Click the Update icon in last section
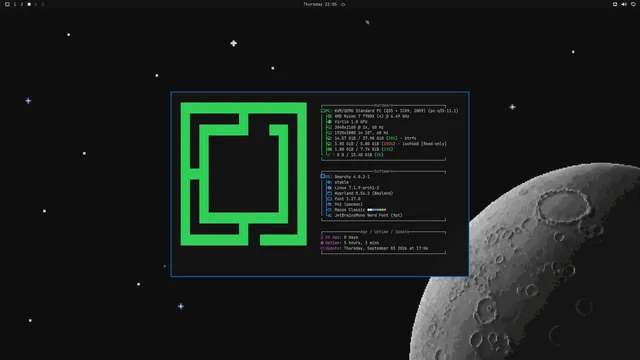Viewport: 640px width, 360px height. [322, 248]
